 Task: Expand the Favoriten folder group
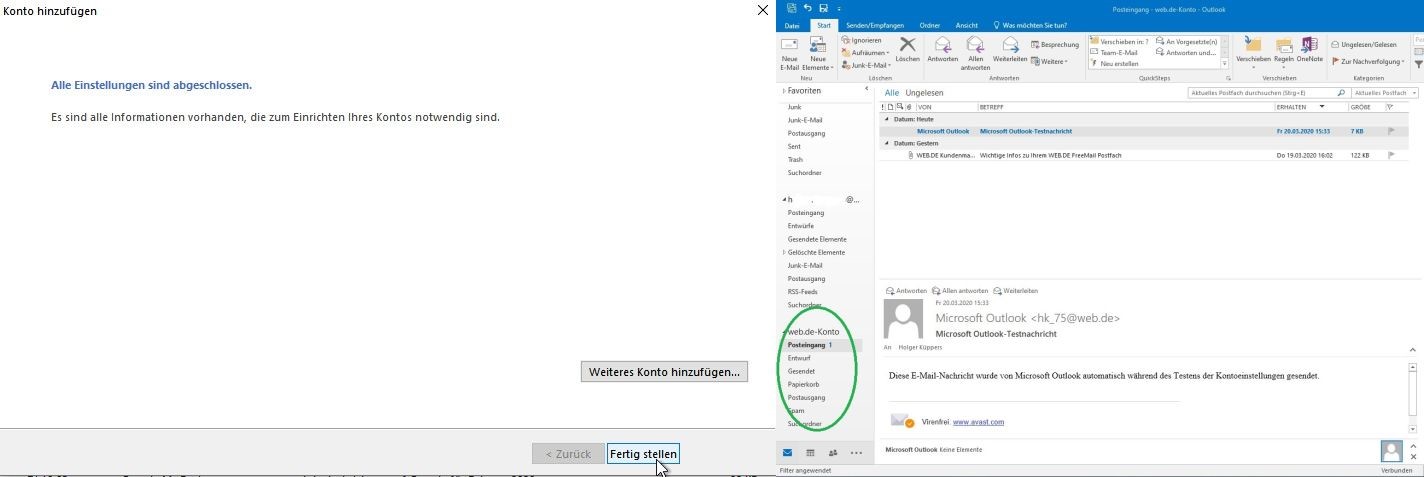point(784,90)
